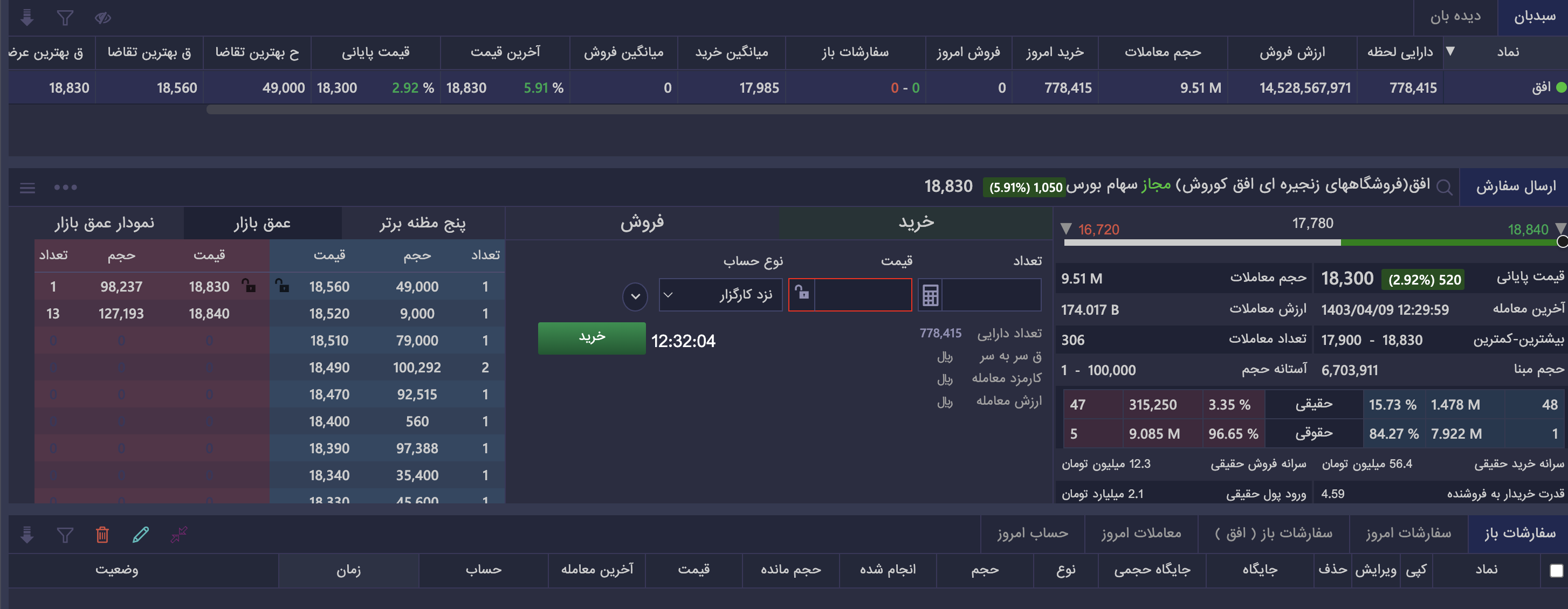Click the آستانه حجم value 1 - 100,000
1568x609 pixels.
[x=1098, y=370]
